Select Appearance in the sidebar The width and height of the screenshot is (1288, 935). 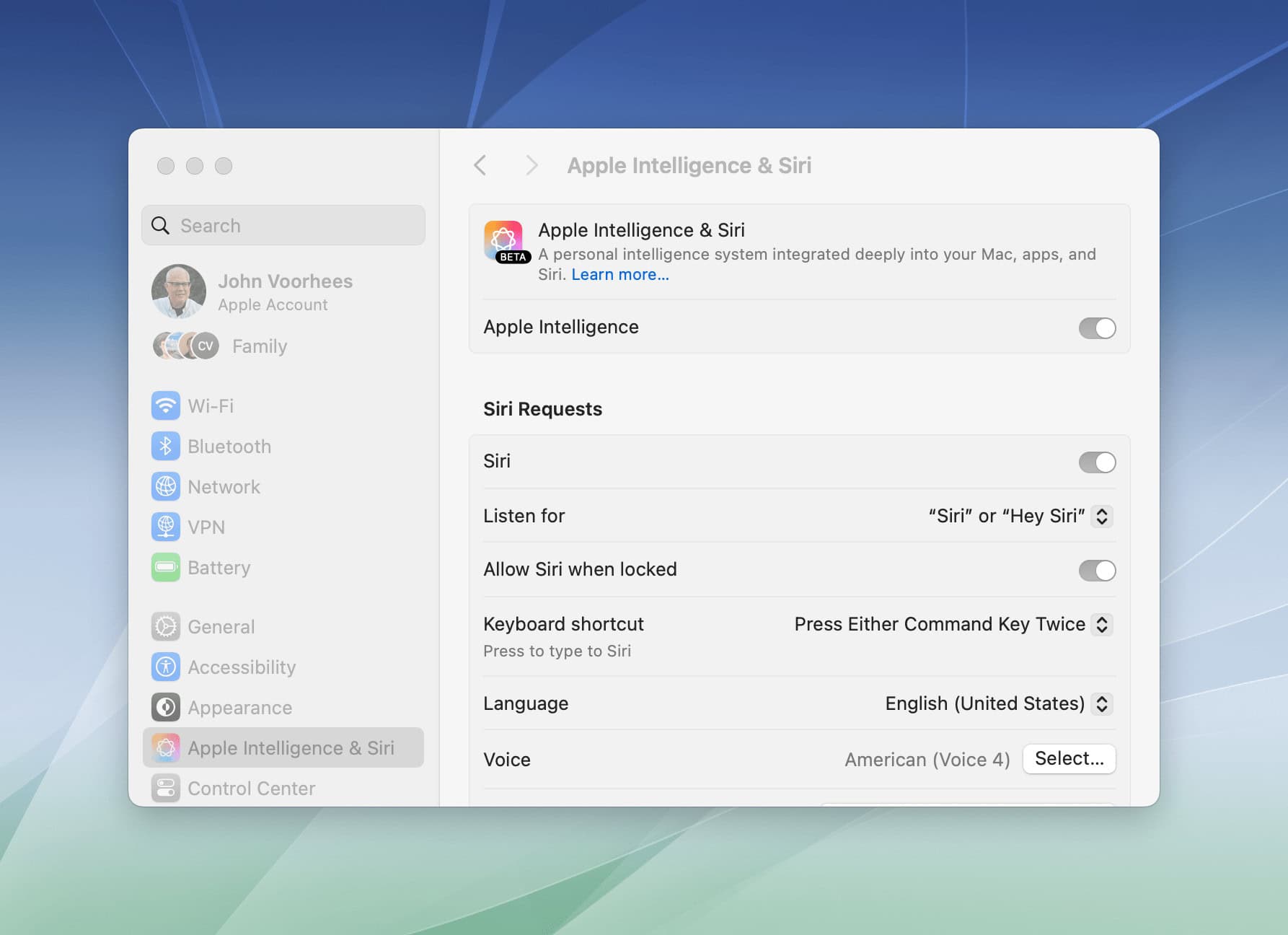click(283, 707)
